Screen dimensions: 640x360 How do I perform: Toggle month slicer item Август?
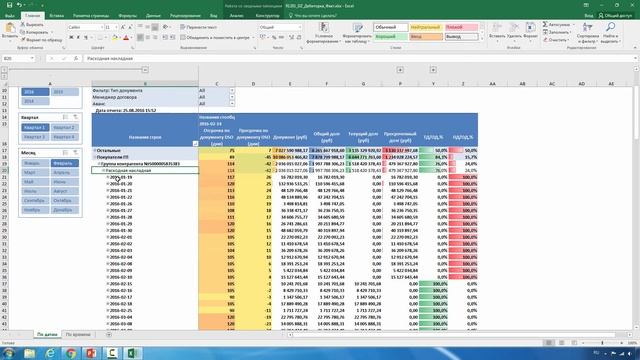pos(64,191)
